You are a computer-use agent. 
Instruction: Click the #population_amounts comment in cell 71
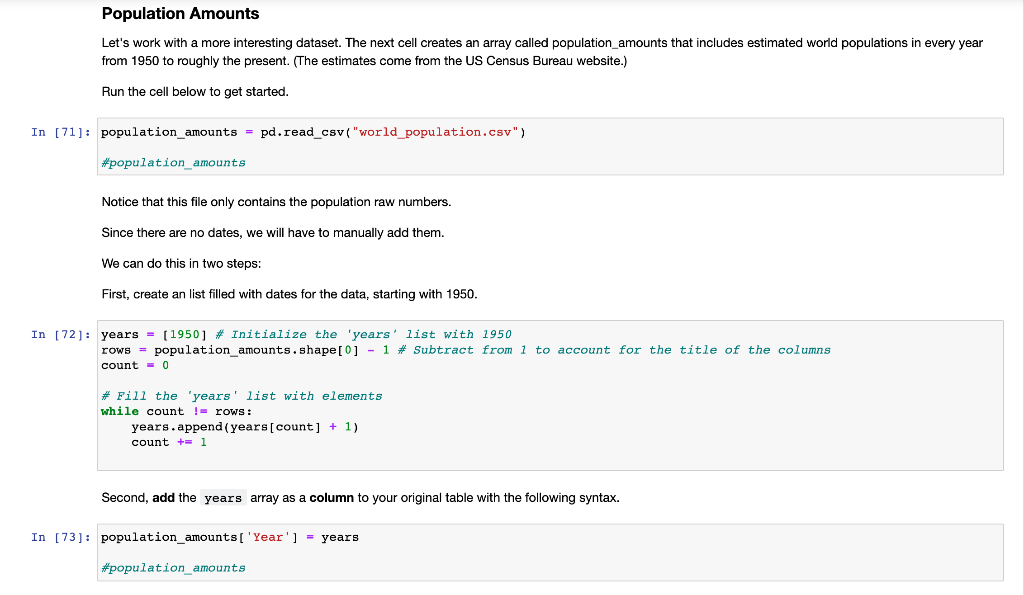[x=173, y=163]
